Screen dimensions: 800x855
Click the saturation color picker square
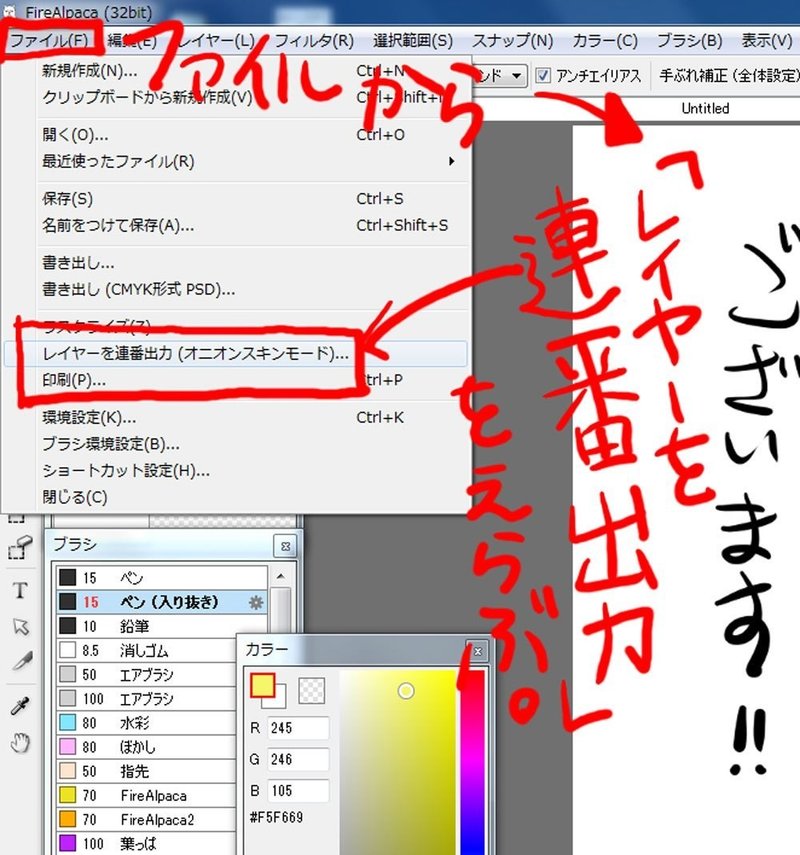(398, 762)
